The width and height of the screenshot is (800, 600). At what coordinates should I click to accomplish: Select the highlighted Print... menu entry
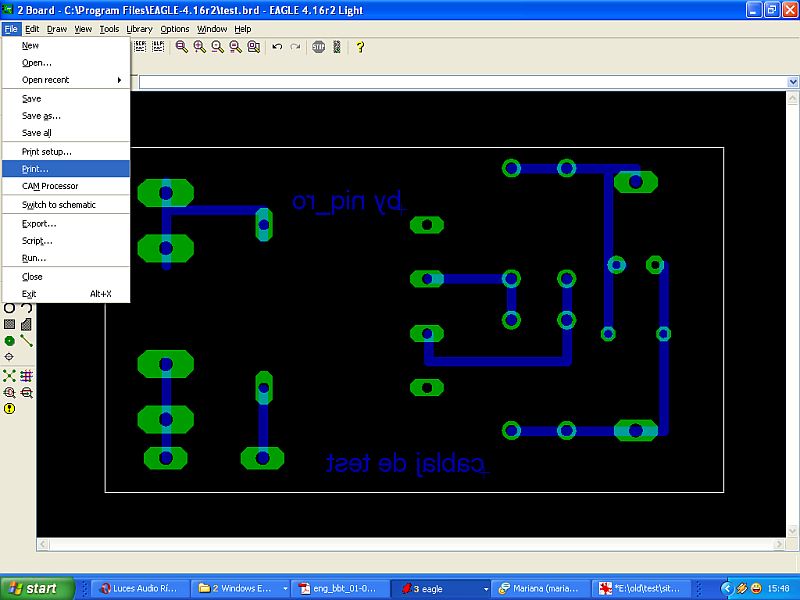pos(66,169)
